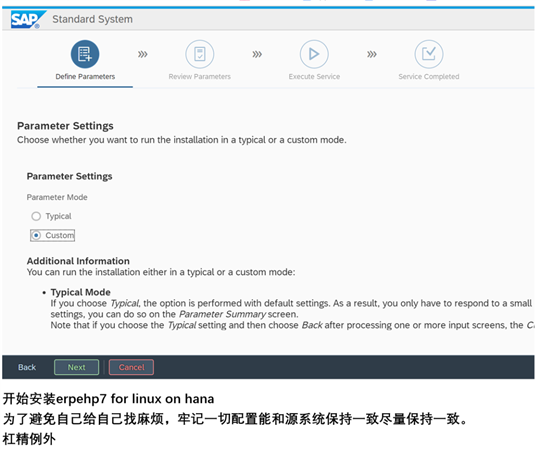Image resolution: width=540 pixels, height=450 pixels.
Task: Click the Standard System title
Action: click(92, 19)
